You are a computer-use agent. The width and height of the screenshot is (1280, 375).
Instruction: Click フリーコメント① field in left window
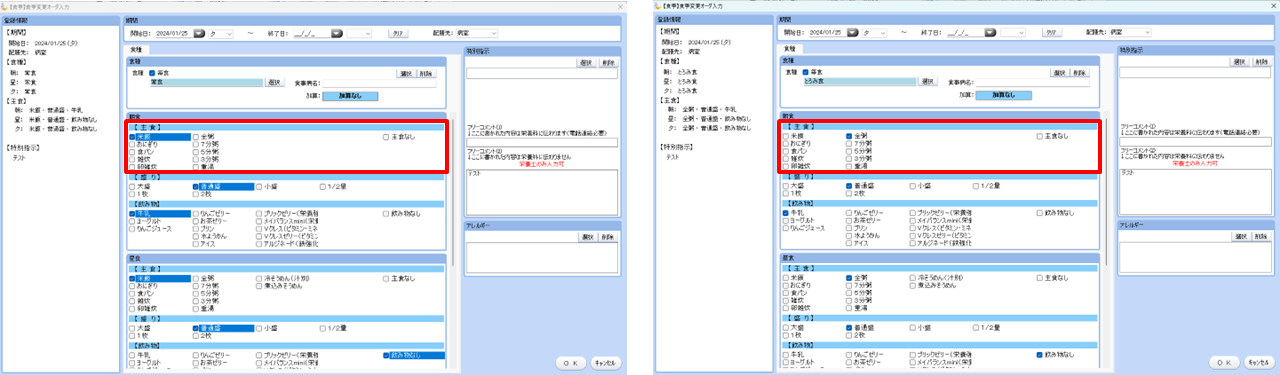[x=542, y=143]
